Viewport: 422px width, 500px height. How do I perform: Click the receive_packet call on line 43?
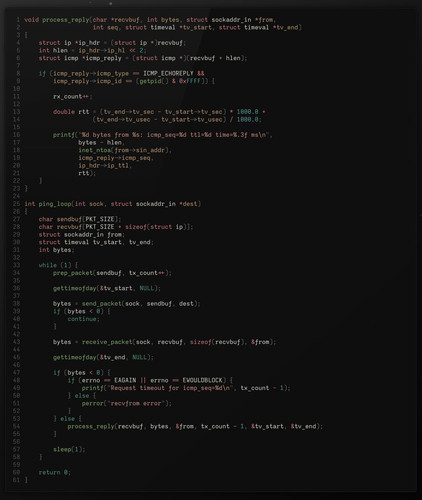pos(178,342)
